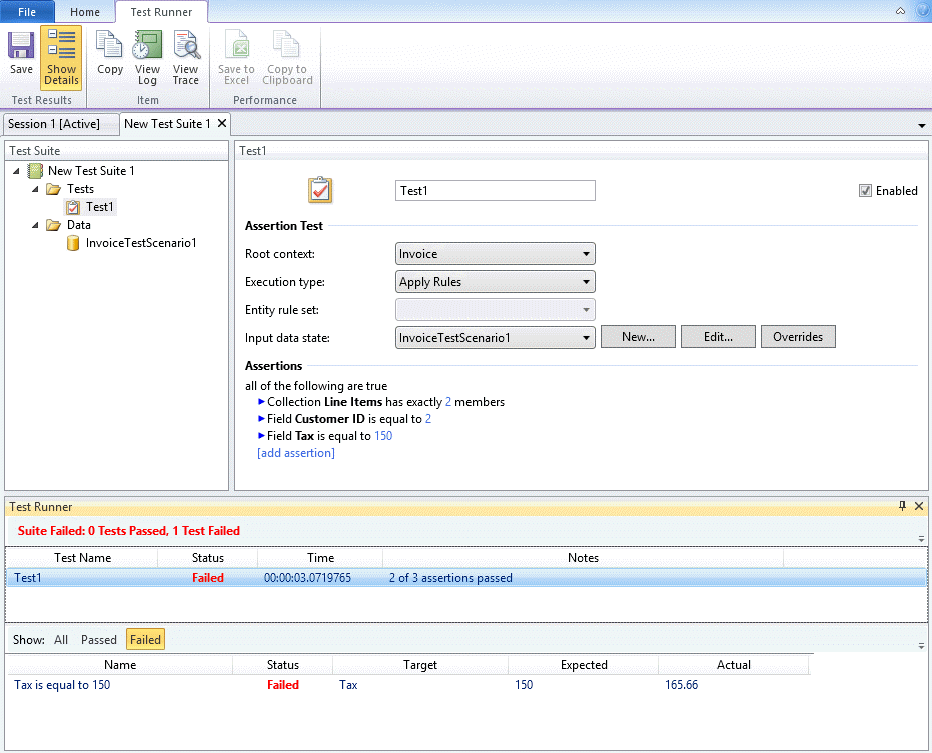
Task: Toggle the Show Details ribbon button
Action: click(61, 57)
